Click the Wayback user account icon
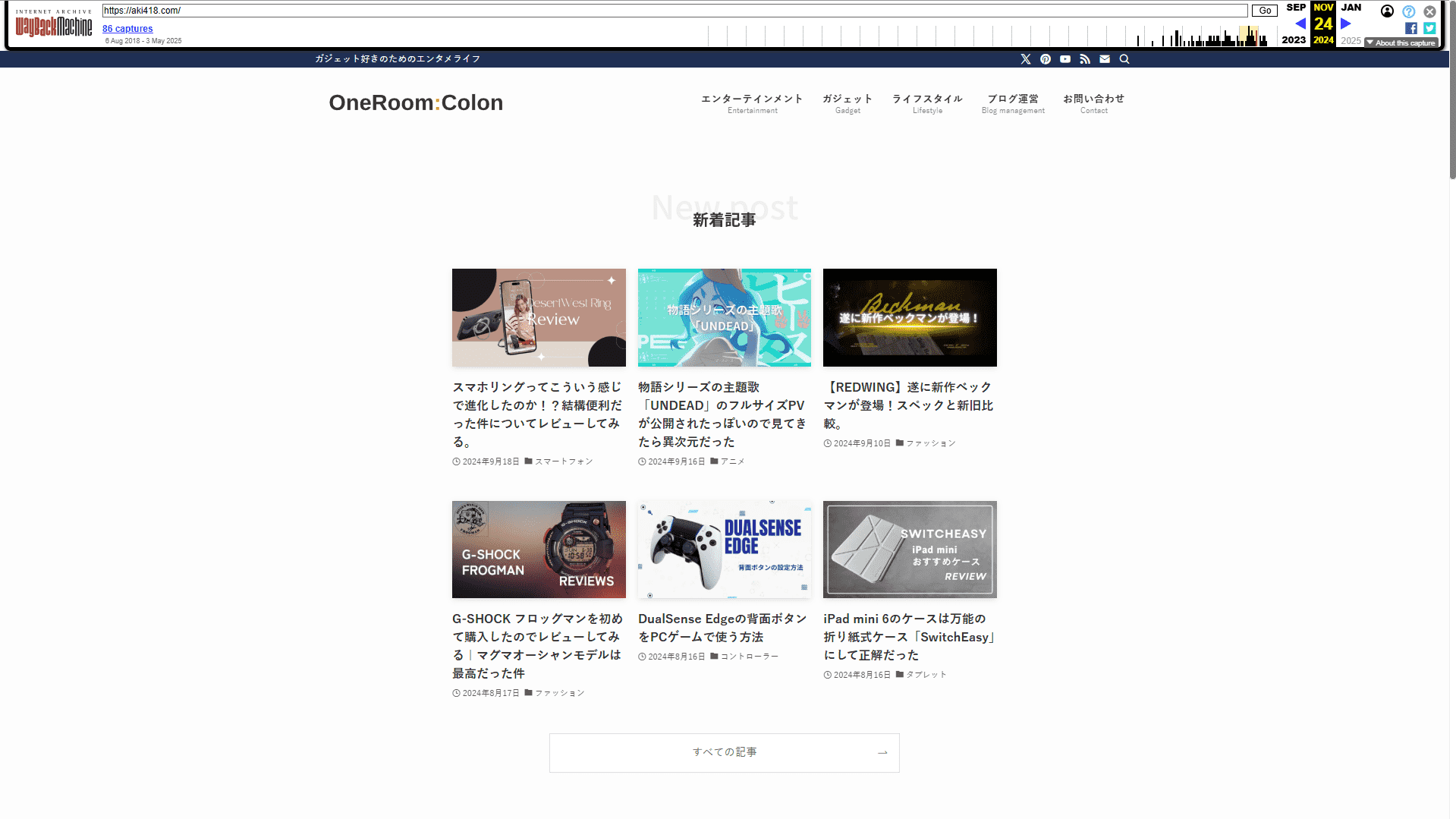The height and width of the screenshot is (819, 1456). click(1387, 11)
